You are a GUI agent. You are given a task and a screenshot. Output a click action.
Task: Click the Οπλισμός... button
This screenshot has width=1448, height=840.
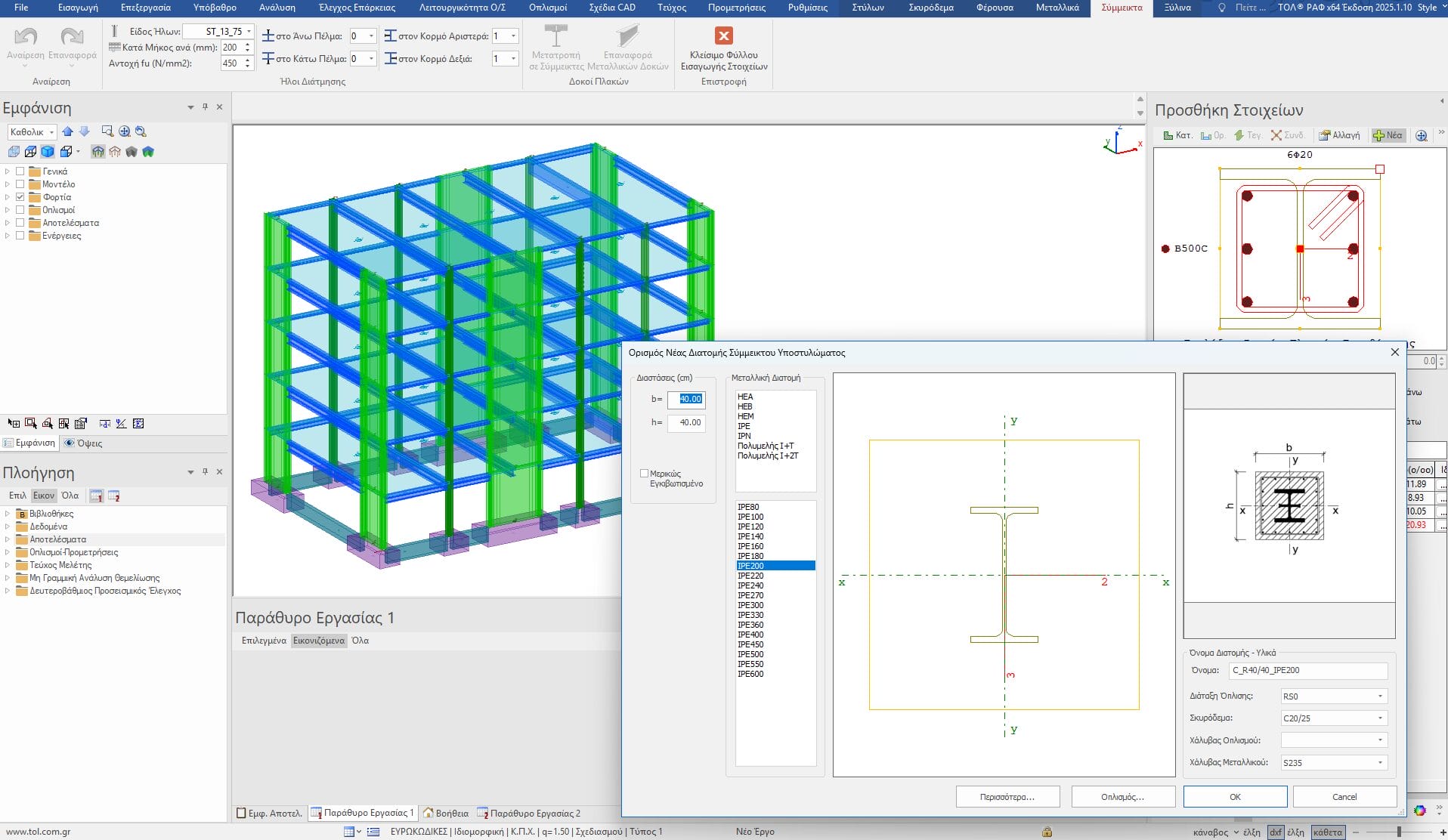(1122, 797)
